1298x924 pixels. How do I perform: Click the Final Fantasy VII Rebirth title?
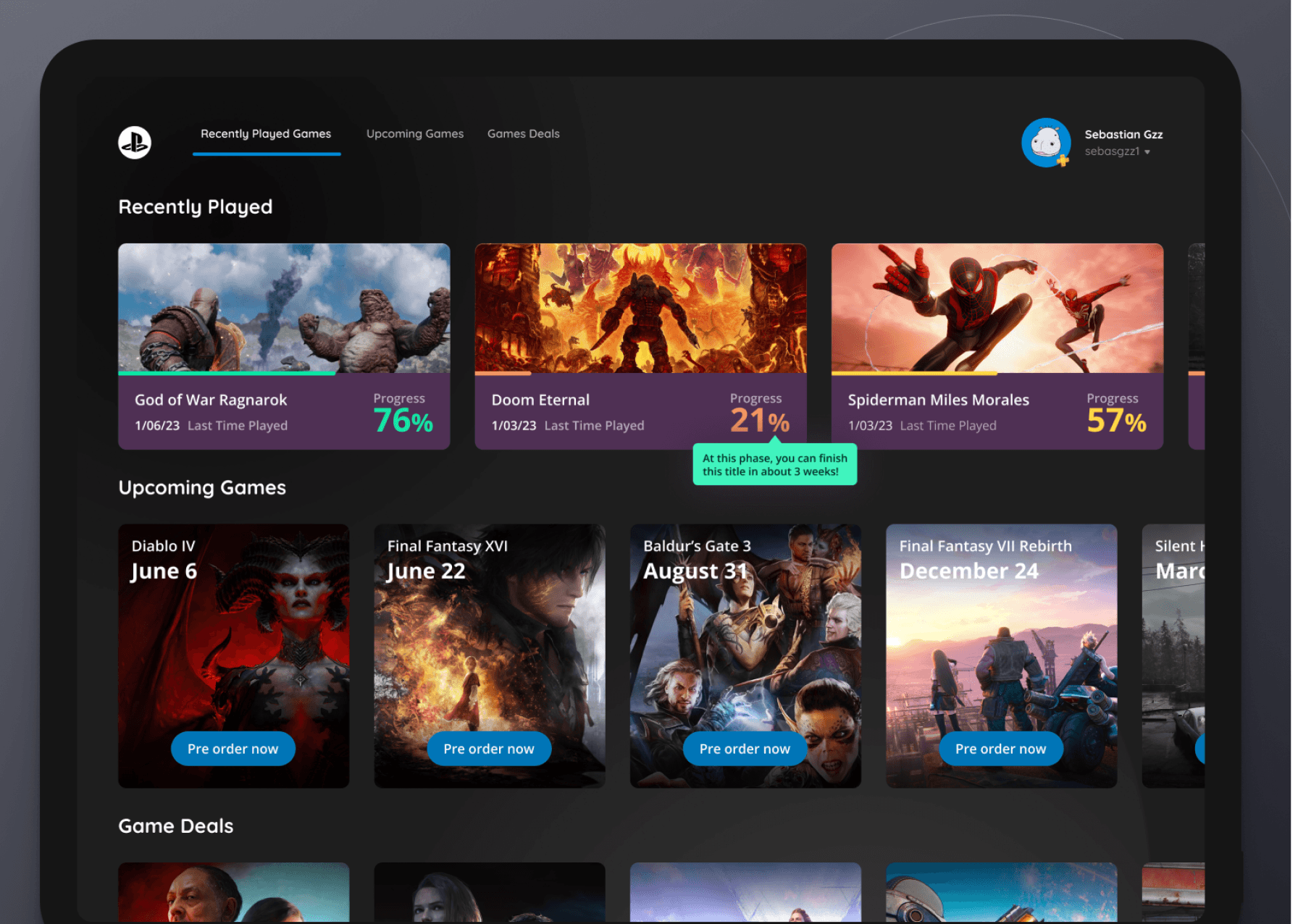coord(986,546)
